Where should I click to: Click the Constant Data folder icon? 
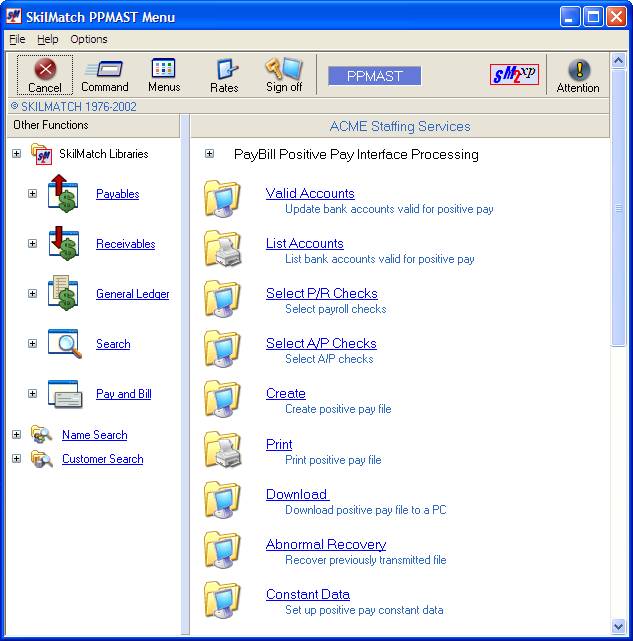click(x=222, y=599)
